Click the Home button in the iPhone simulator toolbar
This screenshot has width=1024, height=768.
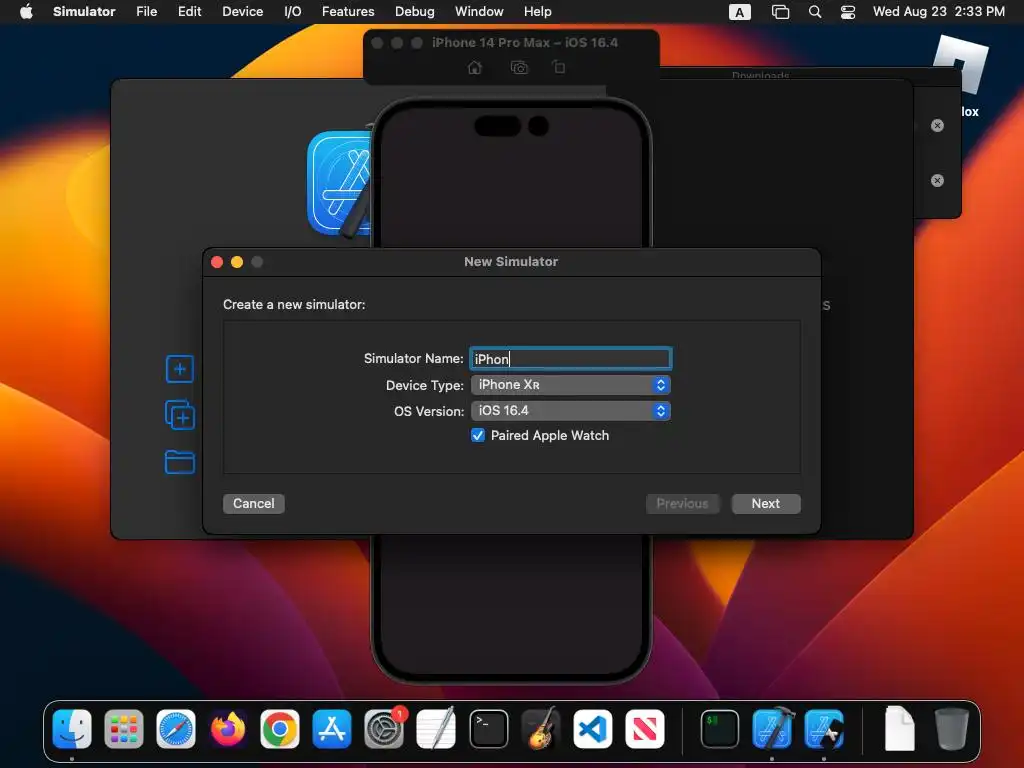(475, 67)
